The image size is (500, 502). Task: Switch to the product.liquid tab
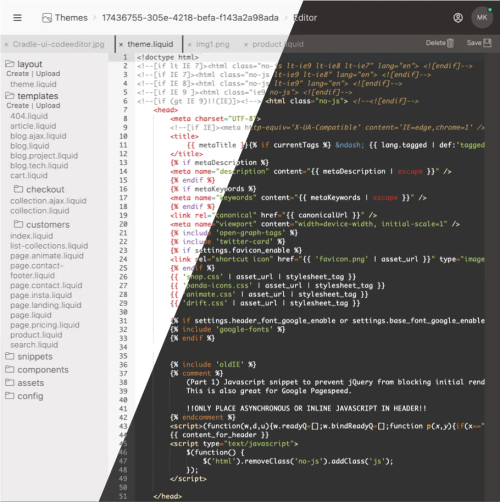tap(278, 44)
